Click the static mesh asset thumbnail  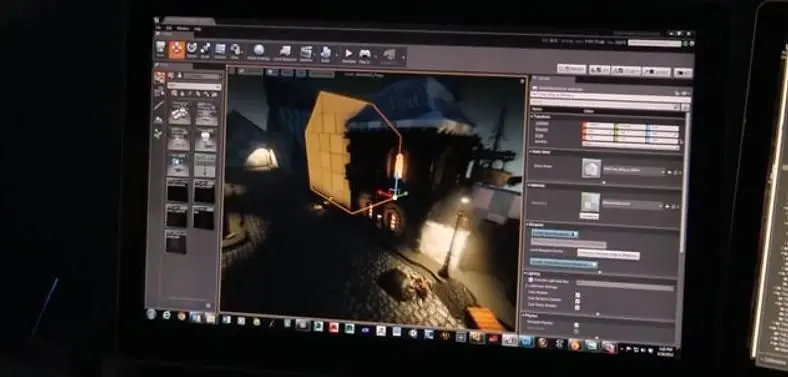pyautogui.click(x=592, y=168)
